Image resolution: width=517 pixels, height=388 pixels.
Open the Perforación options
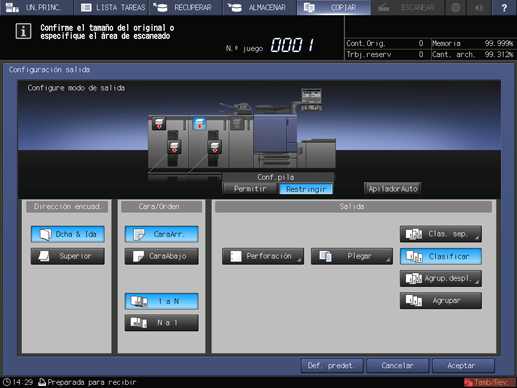point(263,256)
